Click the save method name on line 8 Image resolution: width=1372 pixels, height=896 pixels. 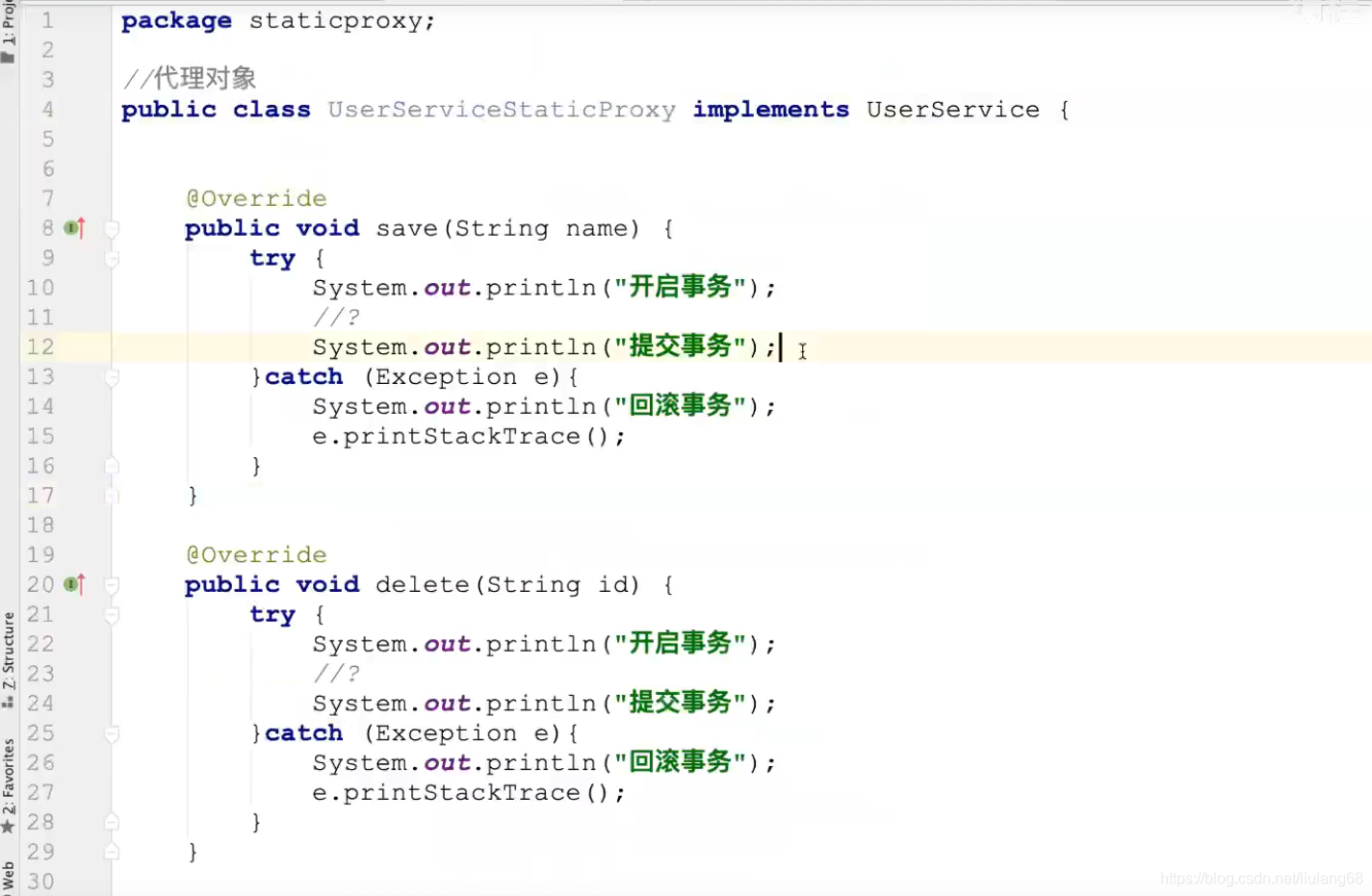[x=407, y=229]
